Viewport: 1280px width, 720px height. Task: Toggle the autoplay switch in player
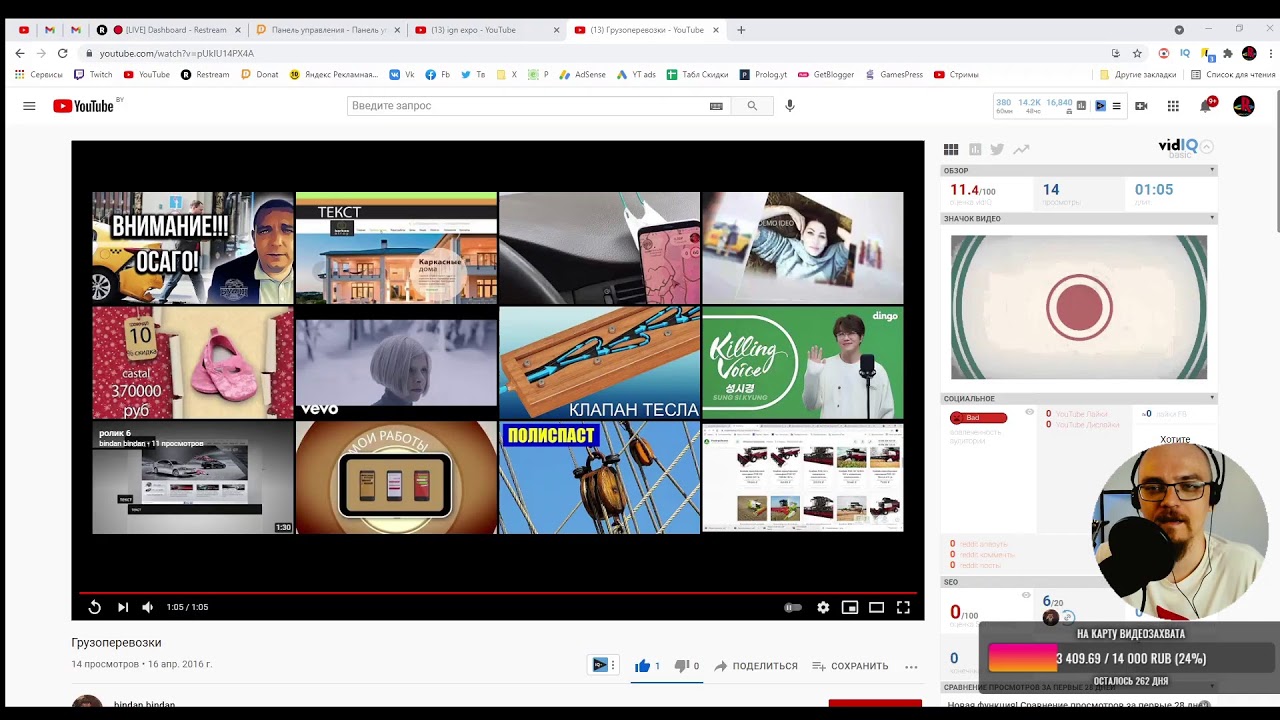793,607
